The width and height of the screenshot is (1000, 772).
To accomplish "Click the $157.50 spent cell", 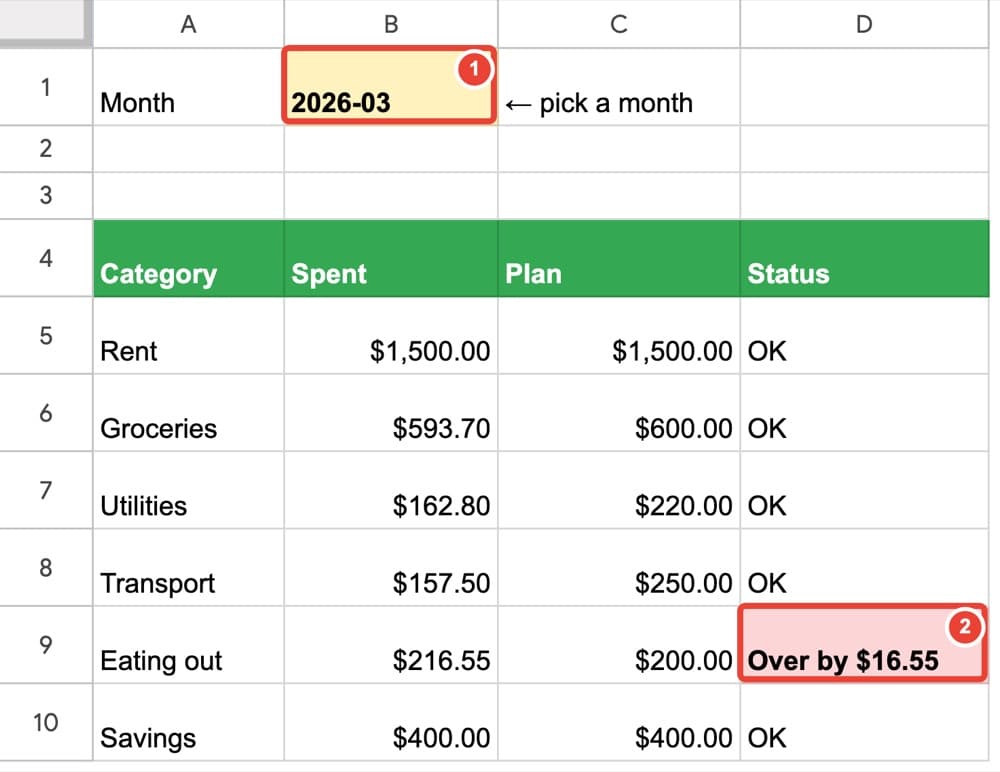I will tap(391, 567).
